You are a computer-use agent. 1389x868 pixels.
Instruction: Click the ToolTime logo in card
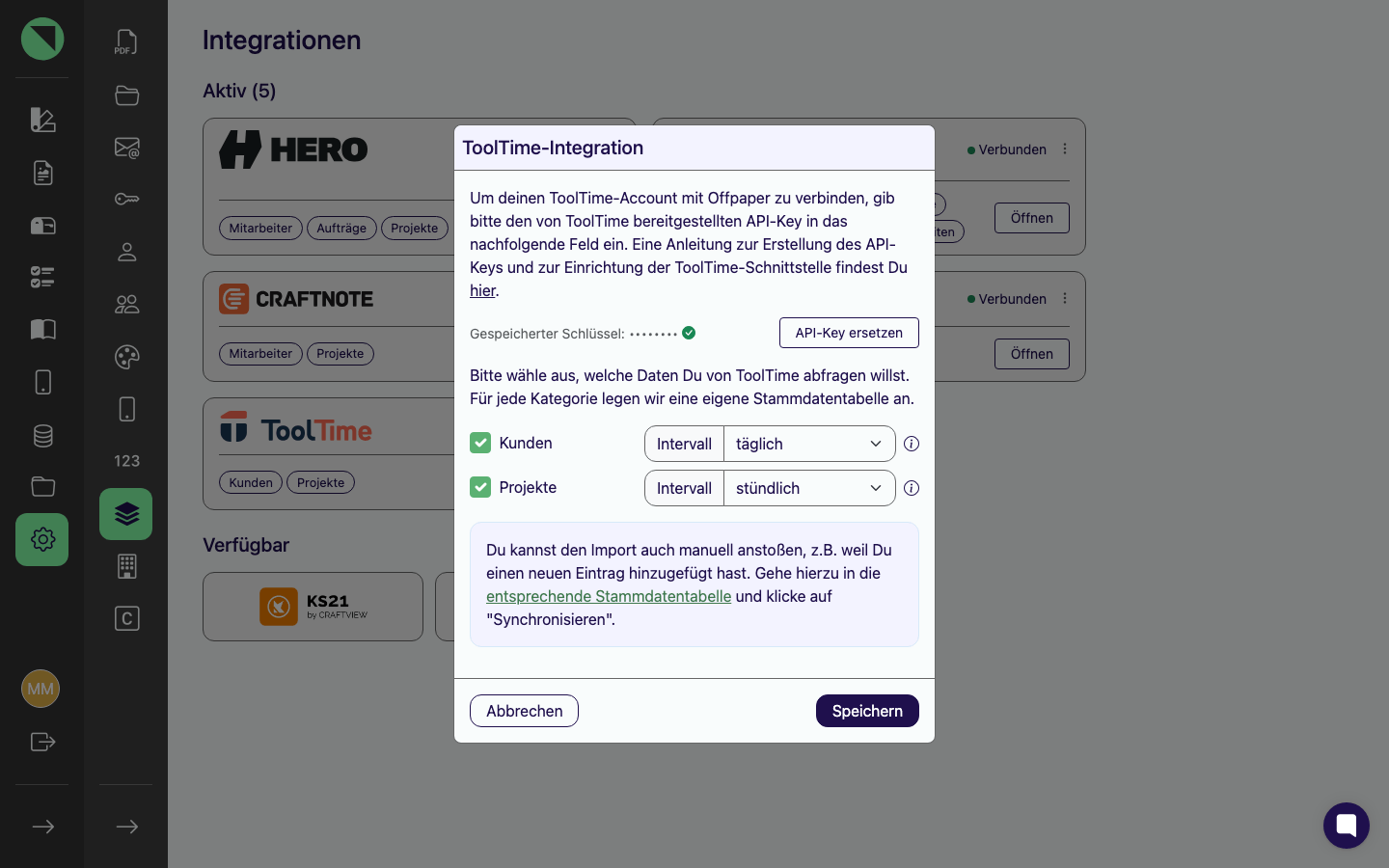[295, 429]
